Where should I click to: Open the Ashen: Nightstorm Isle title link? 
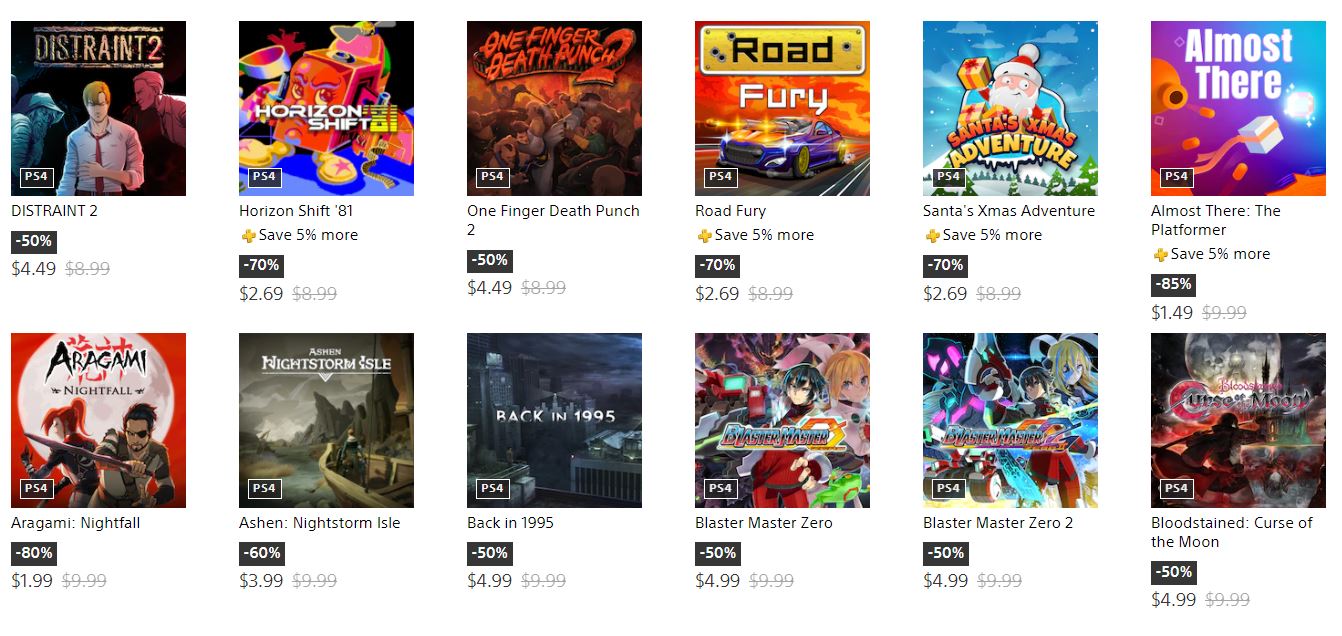coord(319,523)
